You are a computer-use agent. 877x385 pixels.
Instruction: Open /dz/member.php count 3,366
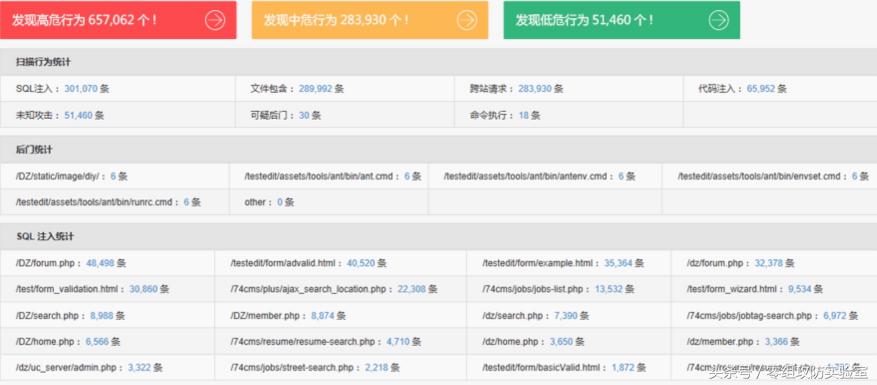click(776, 341)
